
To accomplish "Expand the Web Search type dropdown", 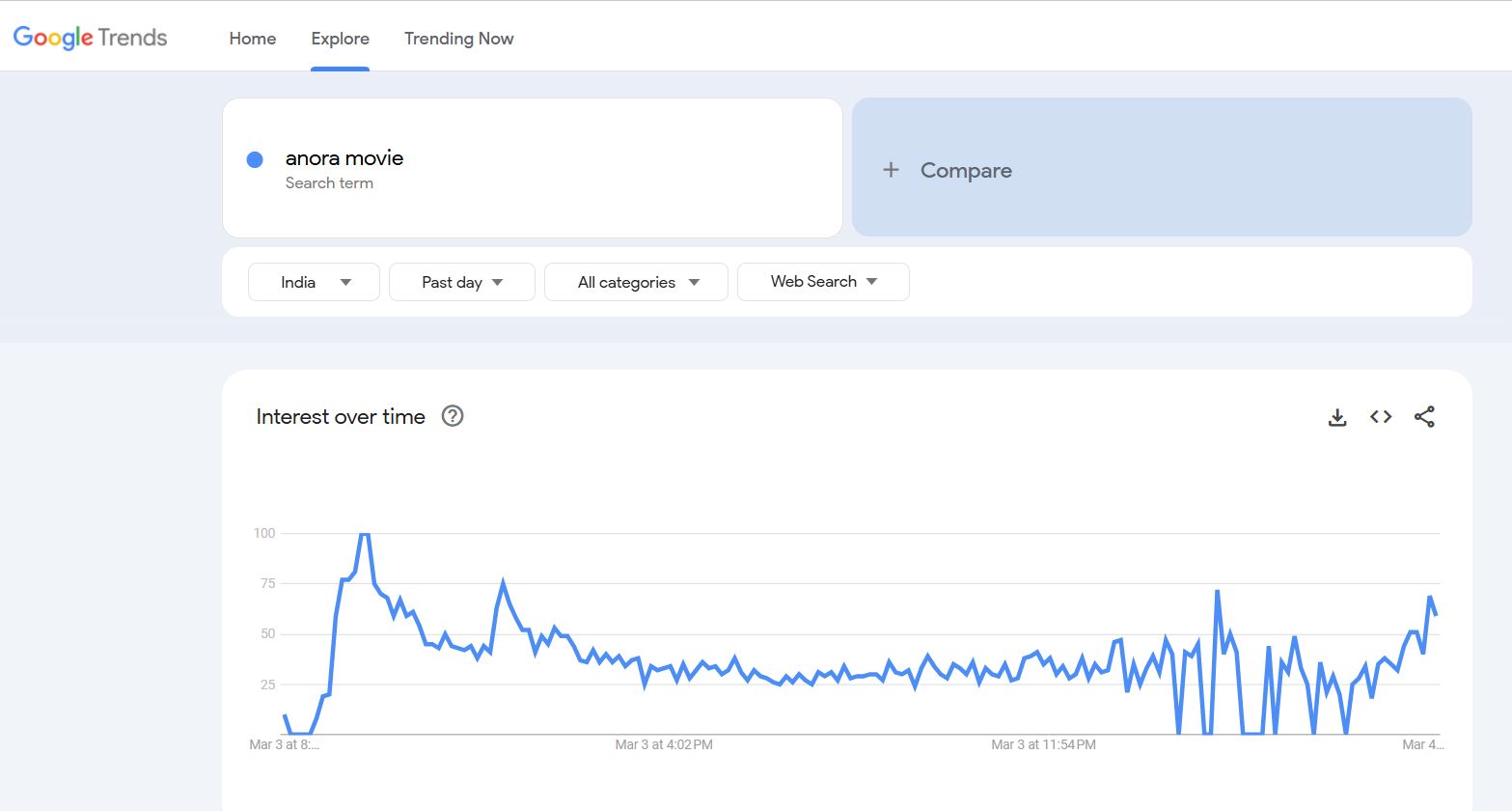I will click(823, 282).
